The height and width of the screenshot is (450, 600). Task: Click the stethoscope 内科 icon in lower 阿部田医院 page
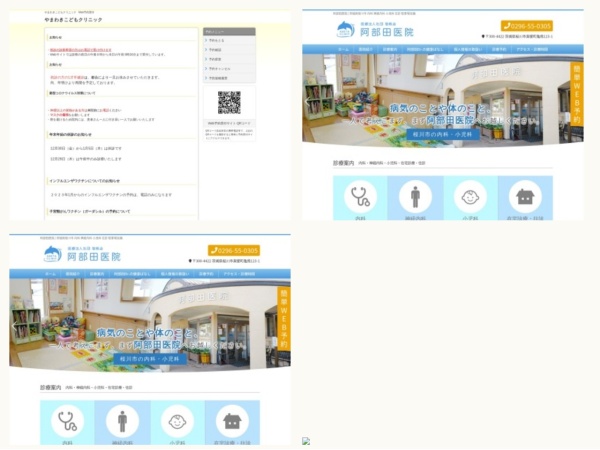pyautogui.click(x=67, y=421)
